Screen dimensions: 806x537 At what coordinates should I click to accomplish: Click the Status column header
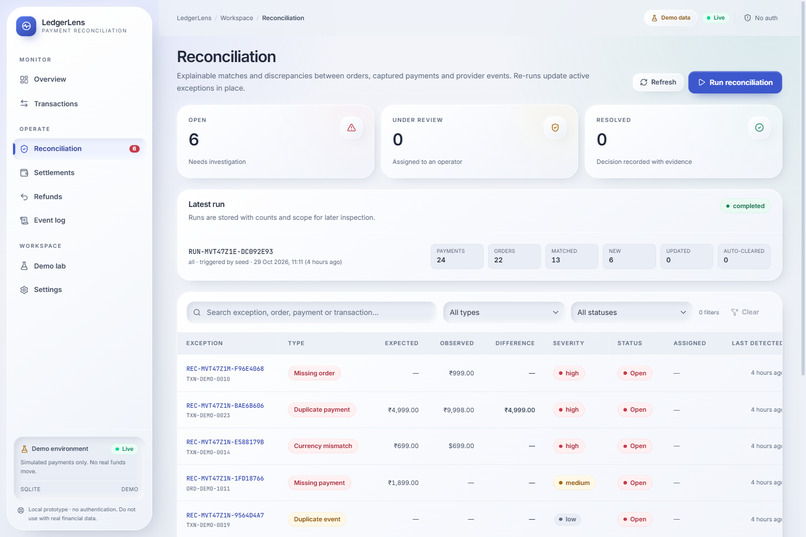[630, 343]
